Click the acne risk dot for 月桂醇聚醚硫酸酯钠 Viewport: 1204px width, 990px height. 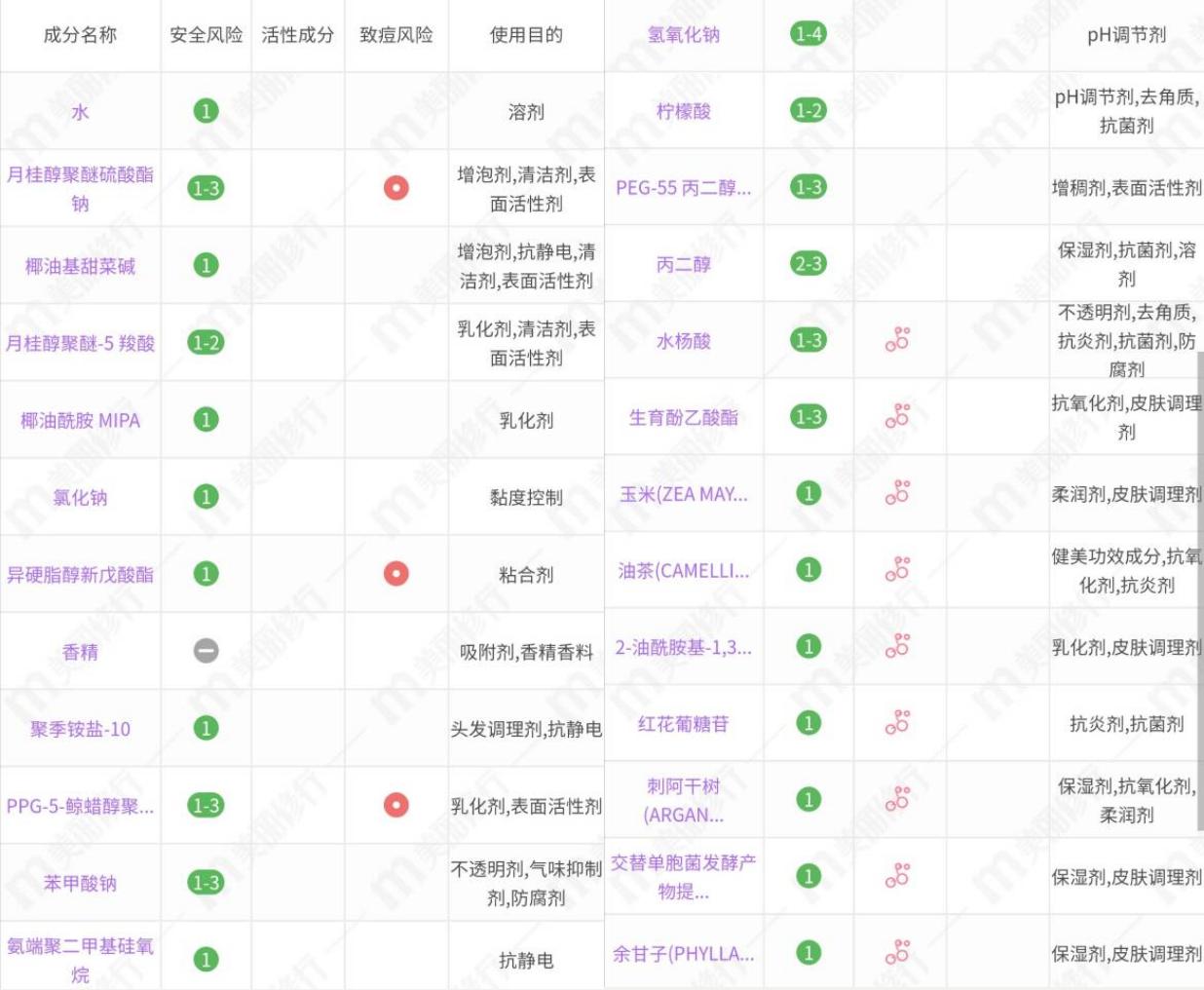tap(397, 185)
